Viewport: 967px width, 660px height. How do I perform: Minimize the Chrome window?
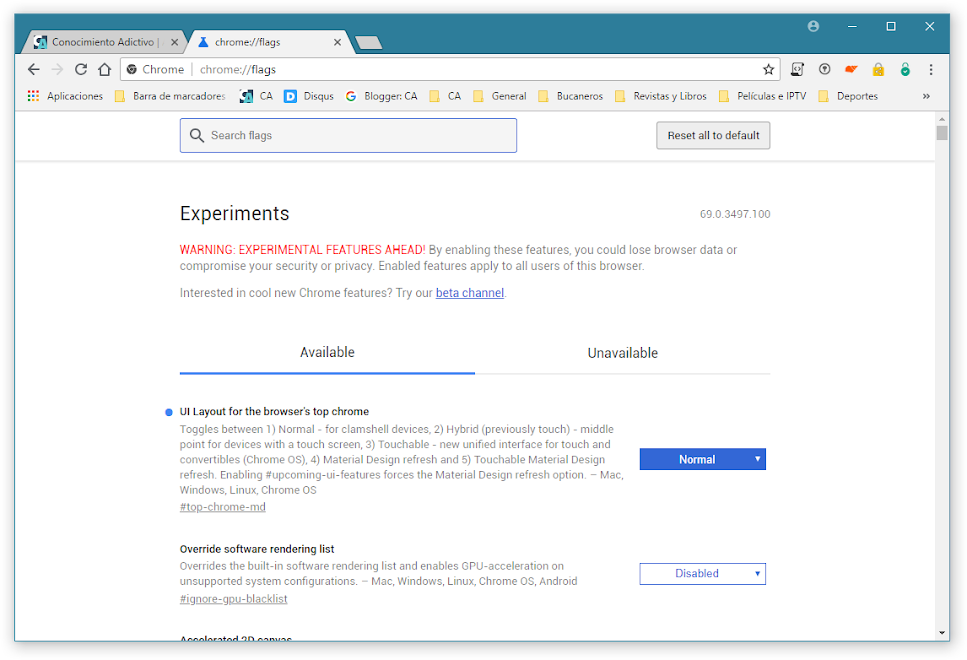pyautogui.click(x=852, y=26)
